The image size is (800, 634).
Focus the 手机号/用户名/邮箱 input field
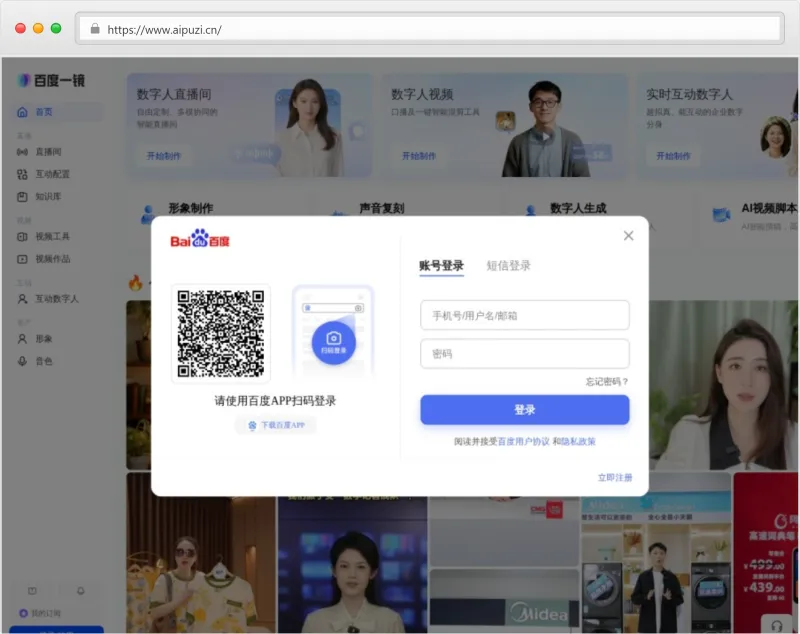[x=524, y=315]
